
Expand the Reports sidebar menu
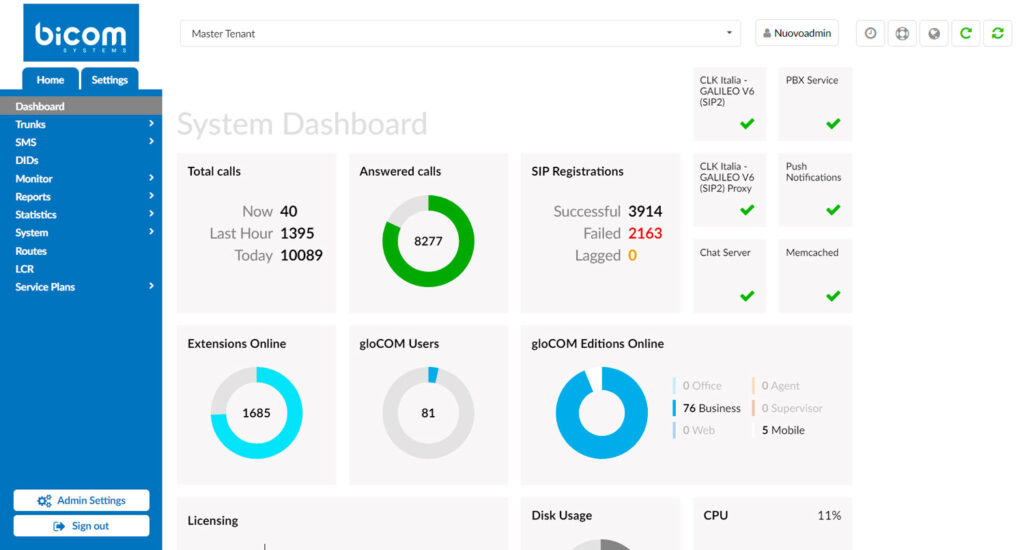(81, 197)
